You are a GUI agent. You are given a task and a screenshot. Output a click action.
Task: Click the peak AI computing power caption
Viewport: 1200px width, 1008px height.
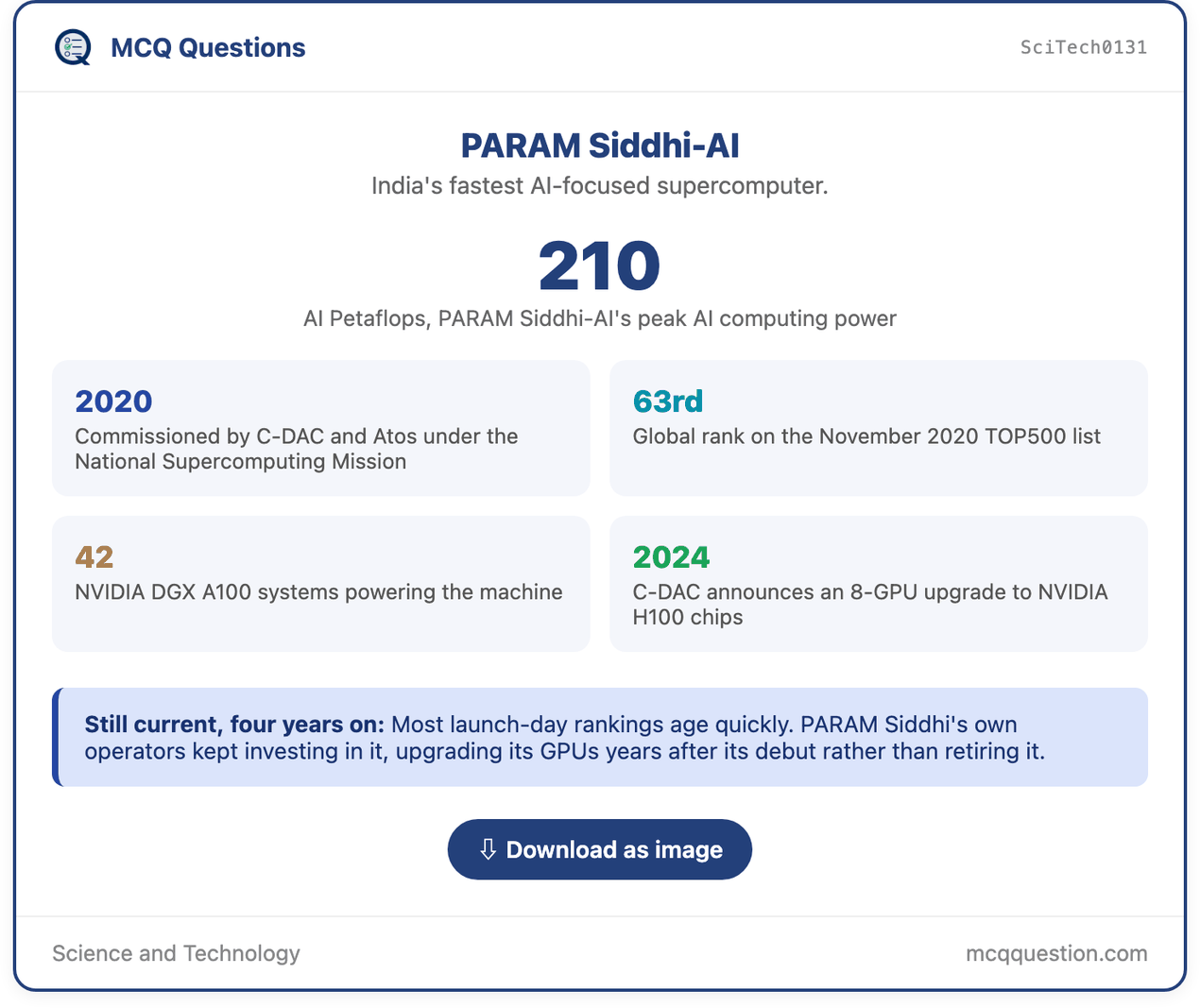[x=600, y=318]
